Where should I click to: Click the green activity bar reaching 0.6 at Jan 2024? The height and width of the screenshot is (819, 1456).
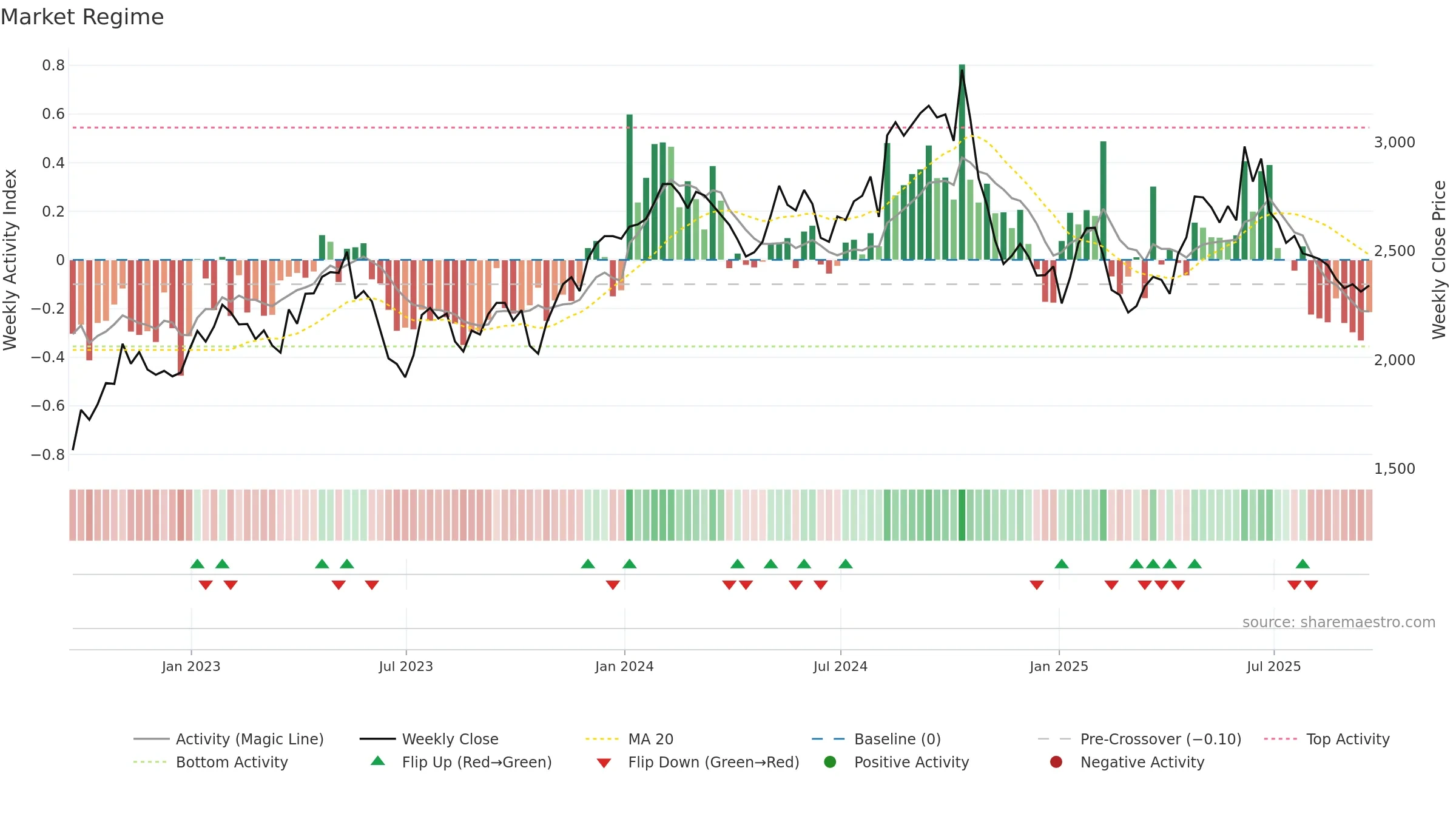tap(630, 187)
